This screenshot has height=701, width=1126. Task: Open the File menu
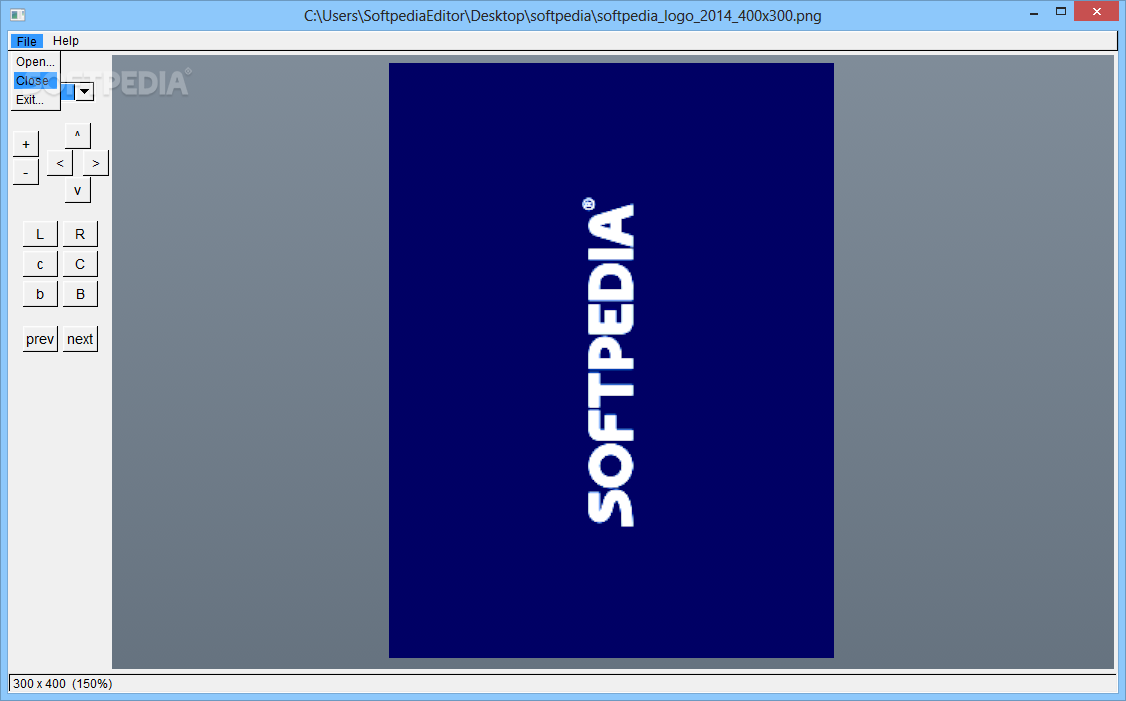click(x=27, y=41)
